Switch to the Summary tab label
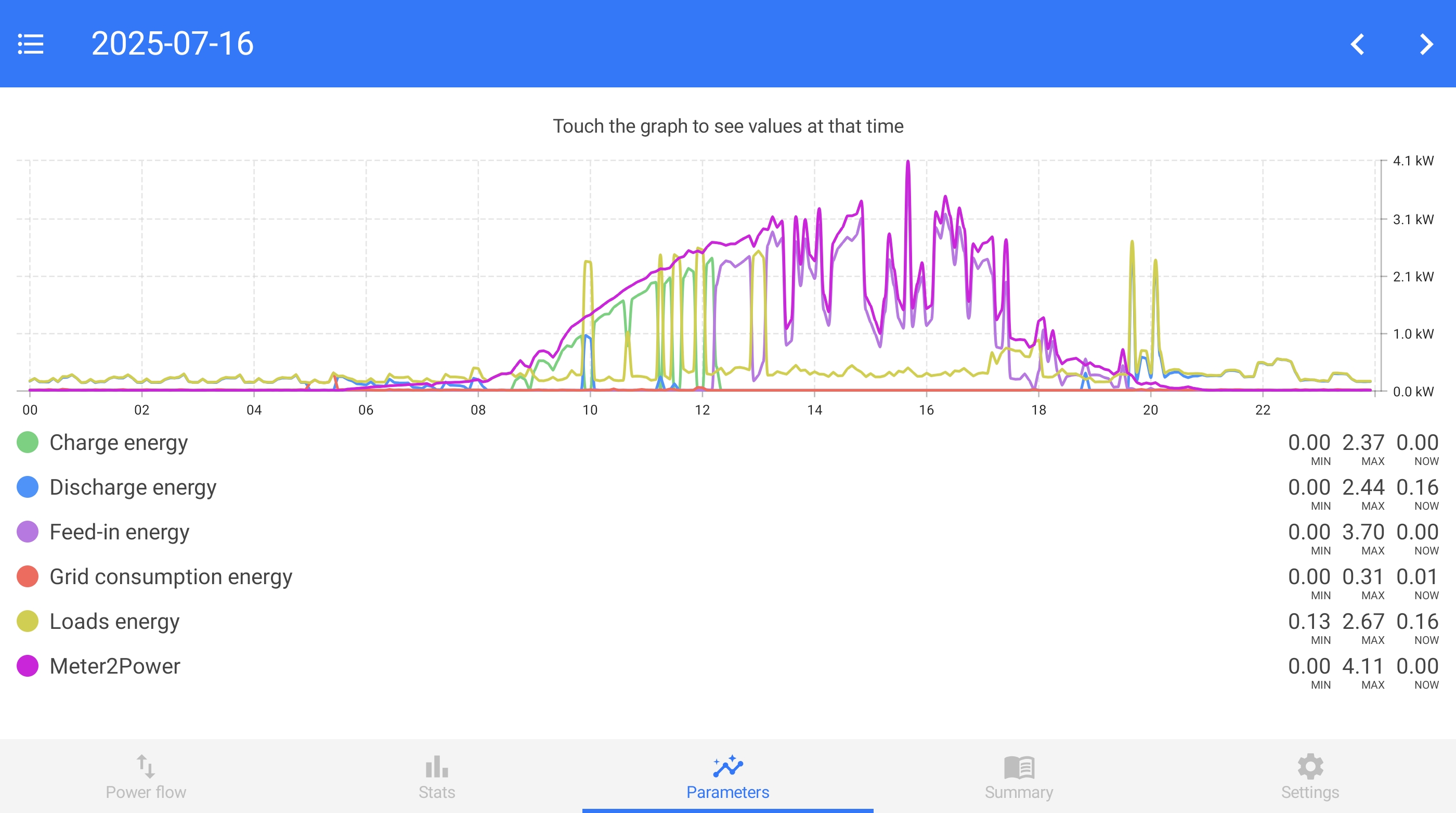This screenshot has width=1456, height=813. pyautogui.click(x=1019, y=792)
